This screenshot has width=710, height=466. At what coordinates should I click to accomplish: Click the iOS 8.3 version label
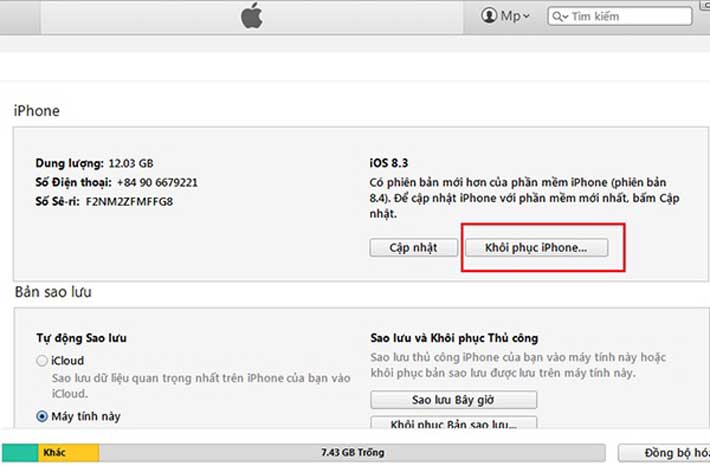[x=389, y=163]
